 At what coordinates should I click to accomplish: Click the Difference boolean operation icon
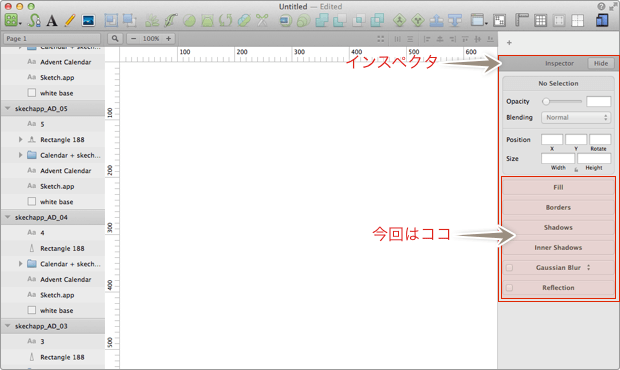point(377,20)
